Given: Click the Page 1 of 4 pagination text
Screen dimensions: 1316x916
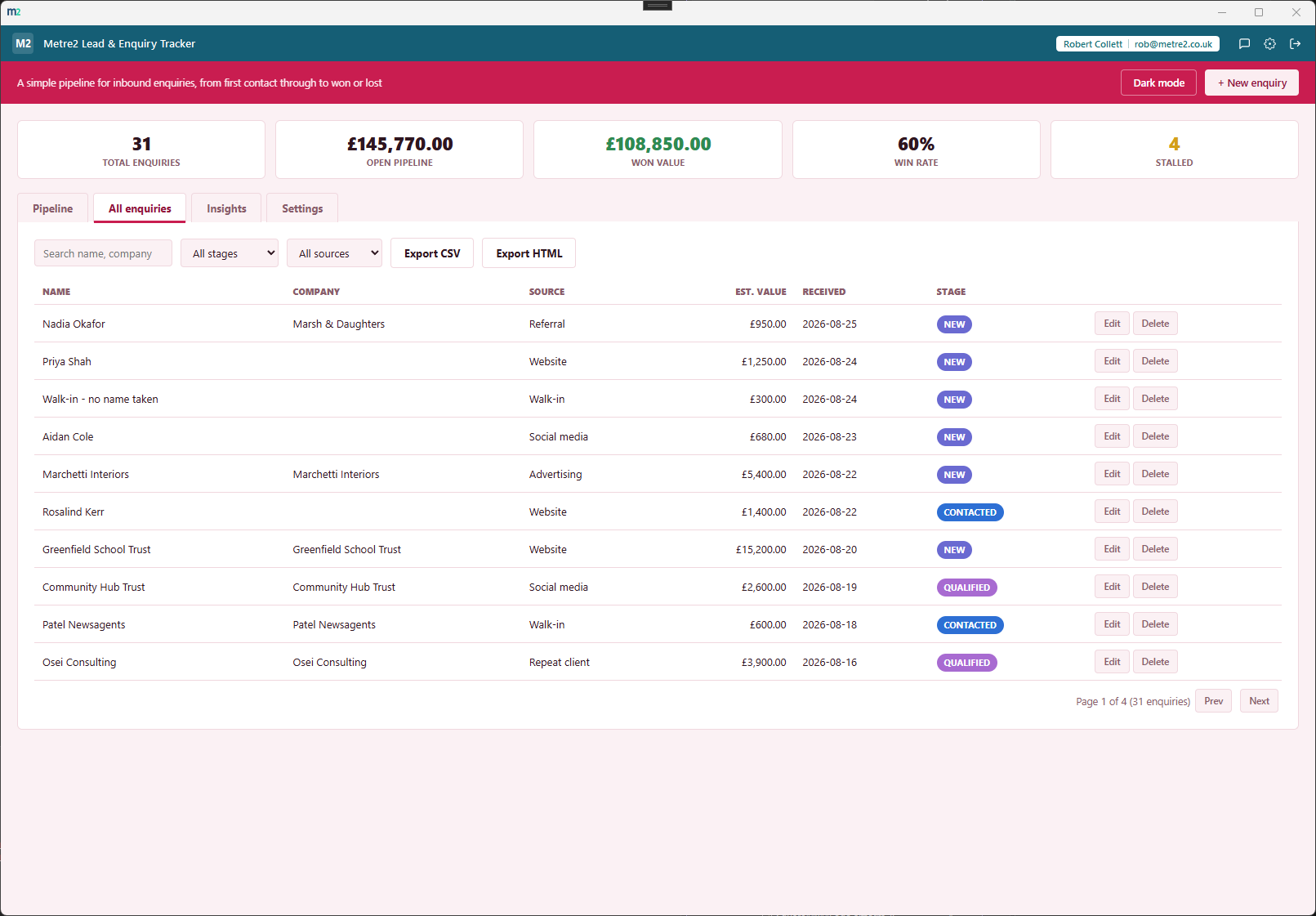Looking at the screenshot, I should [1133, 701].
